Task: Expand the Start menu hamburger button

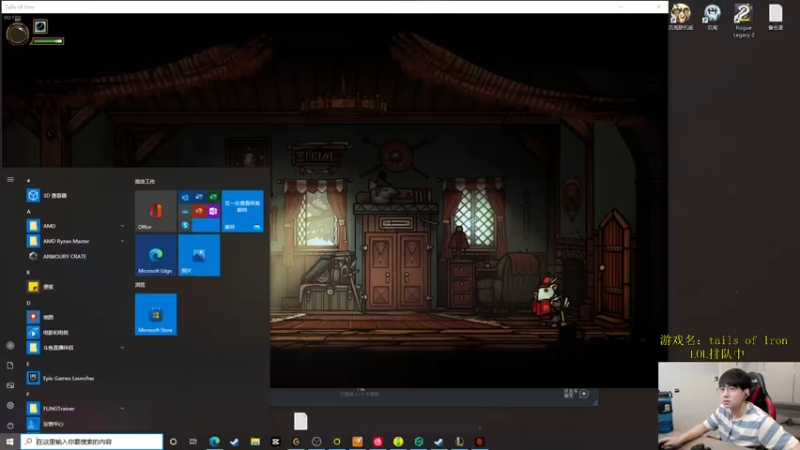Action: [10, 180]
